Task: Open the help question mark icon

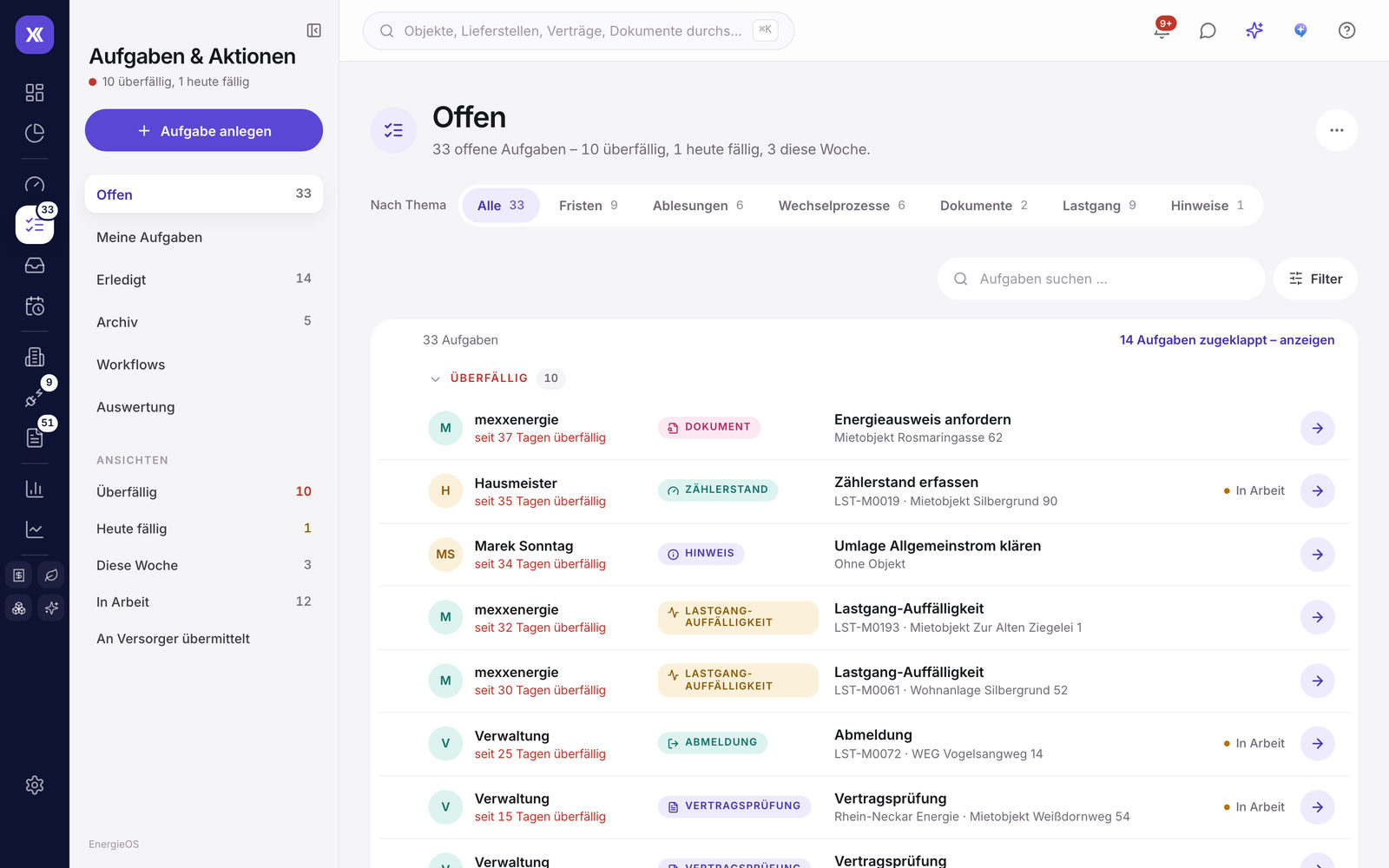Action: tap(1346, 30)
